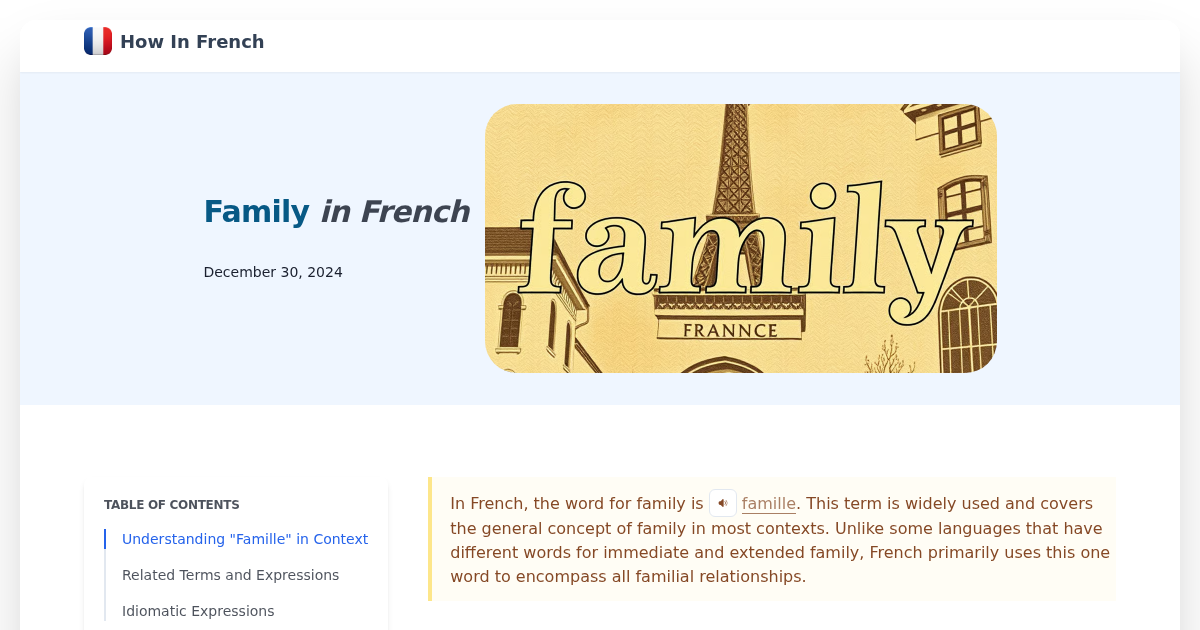1200x630 pixels.
Task: Click the blue active-section indicator bar
Action: click(105, 539)
